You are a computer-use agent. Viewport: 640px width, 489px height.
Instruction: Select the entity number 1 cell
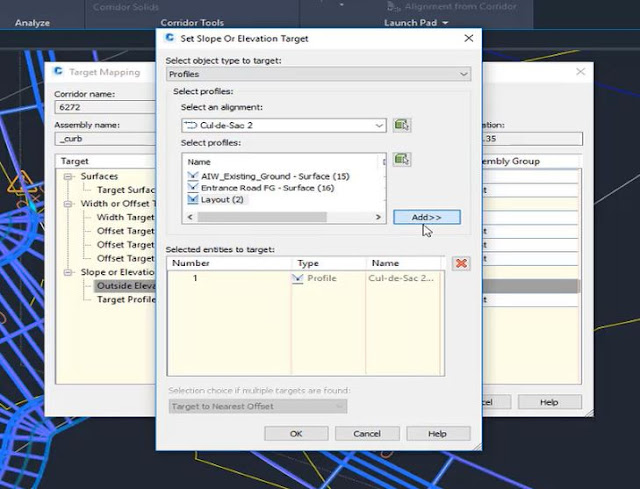pos(195,278)
